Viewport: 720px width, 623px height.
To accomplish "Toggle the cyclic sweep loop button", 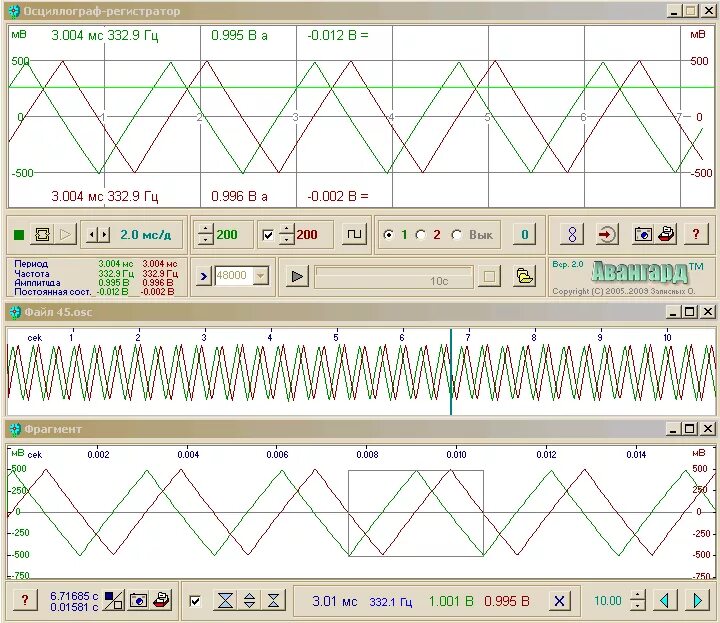I will (42, 235).
